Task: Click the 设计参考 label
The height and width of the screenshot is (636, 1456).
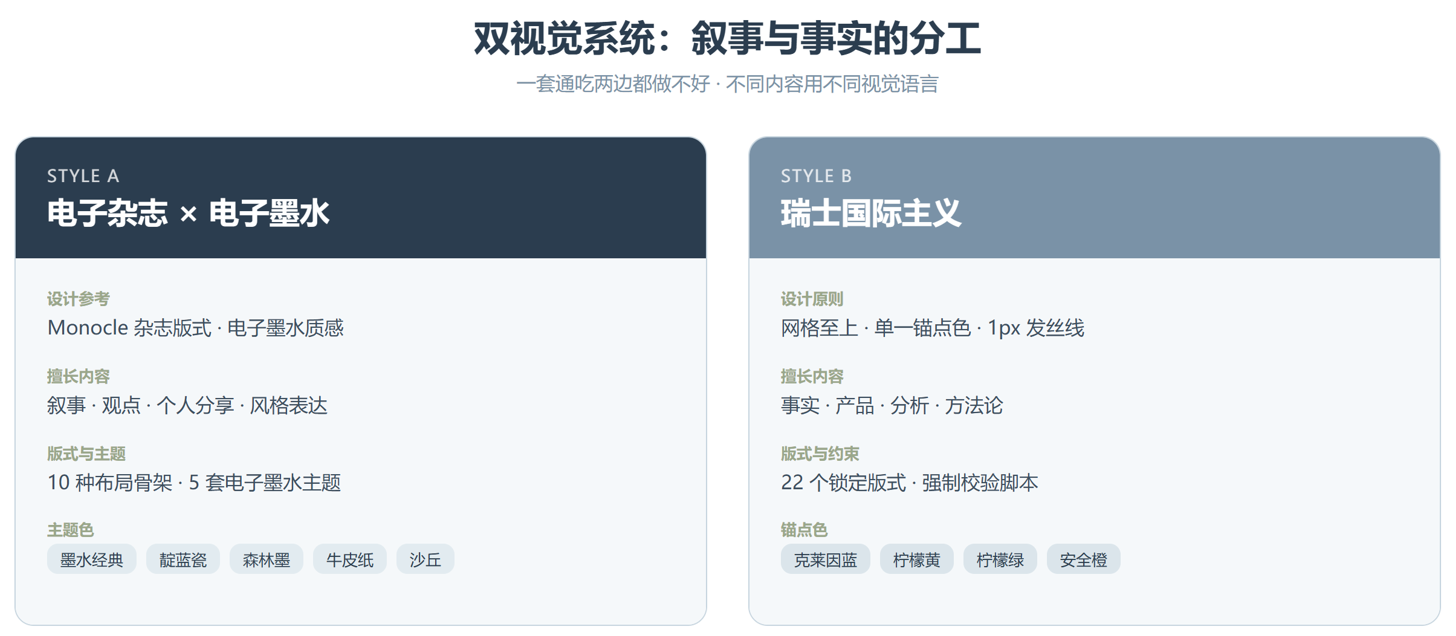Action: pyautogui.click(x=78, y=299)
